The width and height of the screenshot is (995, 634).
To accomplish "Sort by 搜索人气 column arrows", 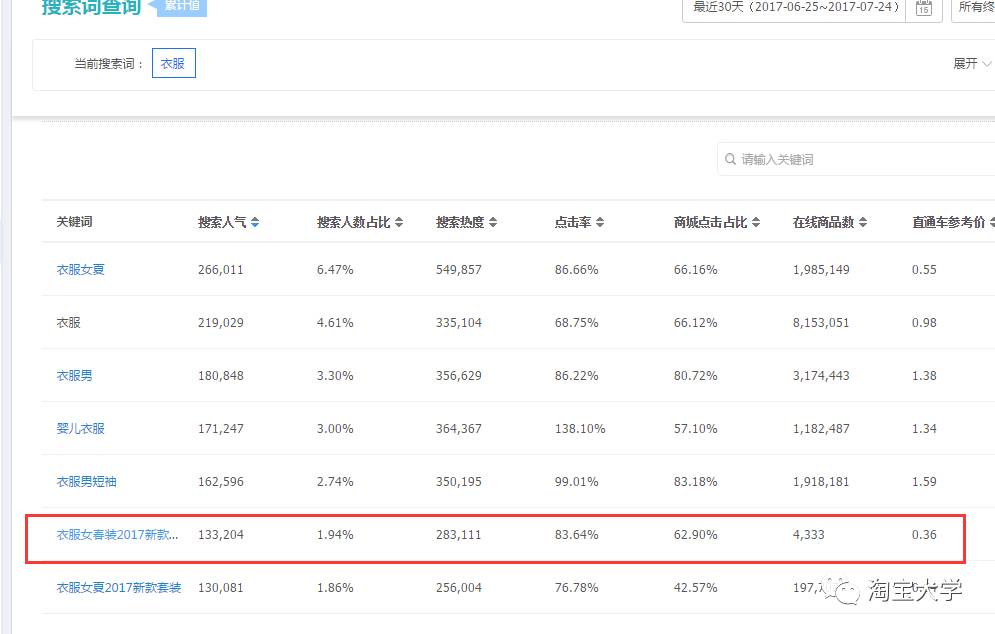I will (255, 223).
